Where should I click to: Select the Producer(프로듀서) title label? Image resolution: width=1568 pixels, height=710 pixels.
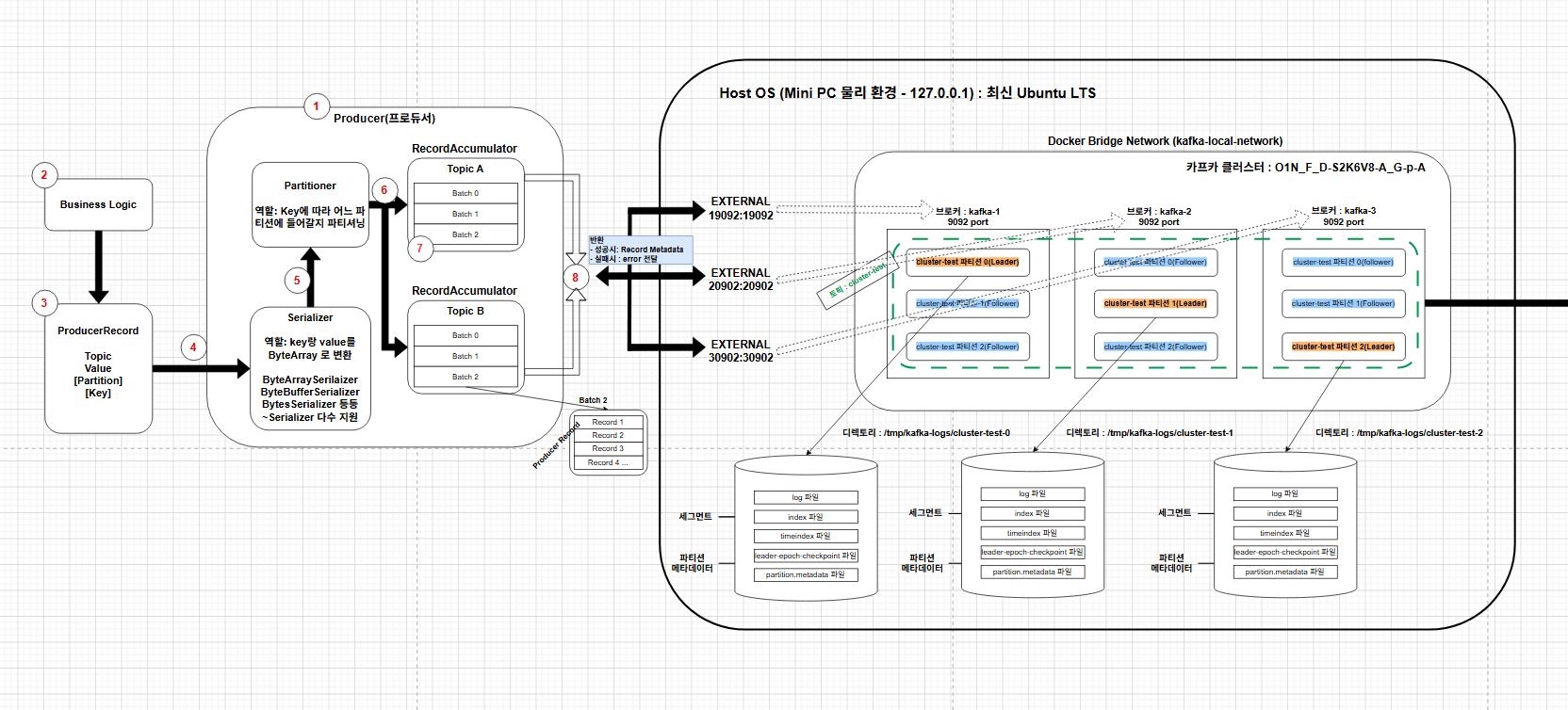point(384,119)
